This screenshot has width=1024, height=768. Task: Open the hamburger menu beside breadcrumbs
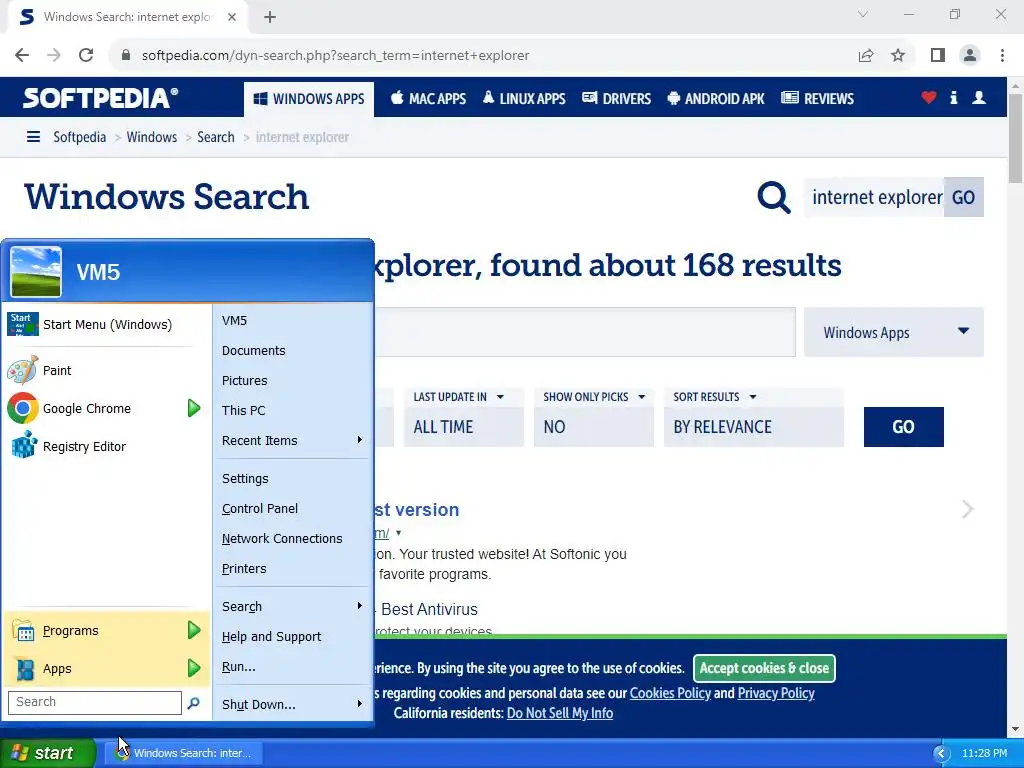[33, 136]
